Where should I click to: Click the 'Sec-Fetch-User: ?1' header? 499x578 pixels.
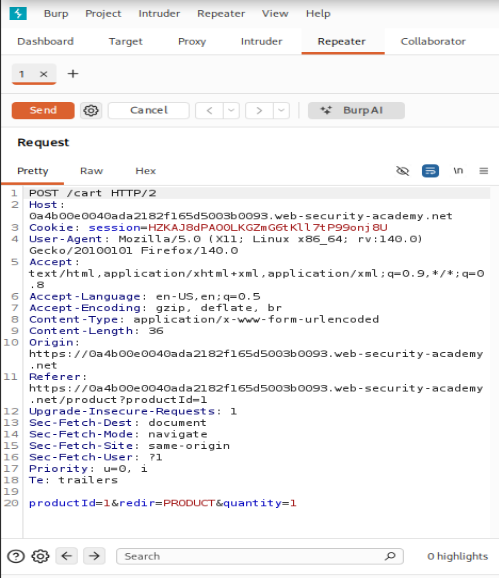(x=95, y=457)
